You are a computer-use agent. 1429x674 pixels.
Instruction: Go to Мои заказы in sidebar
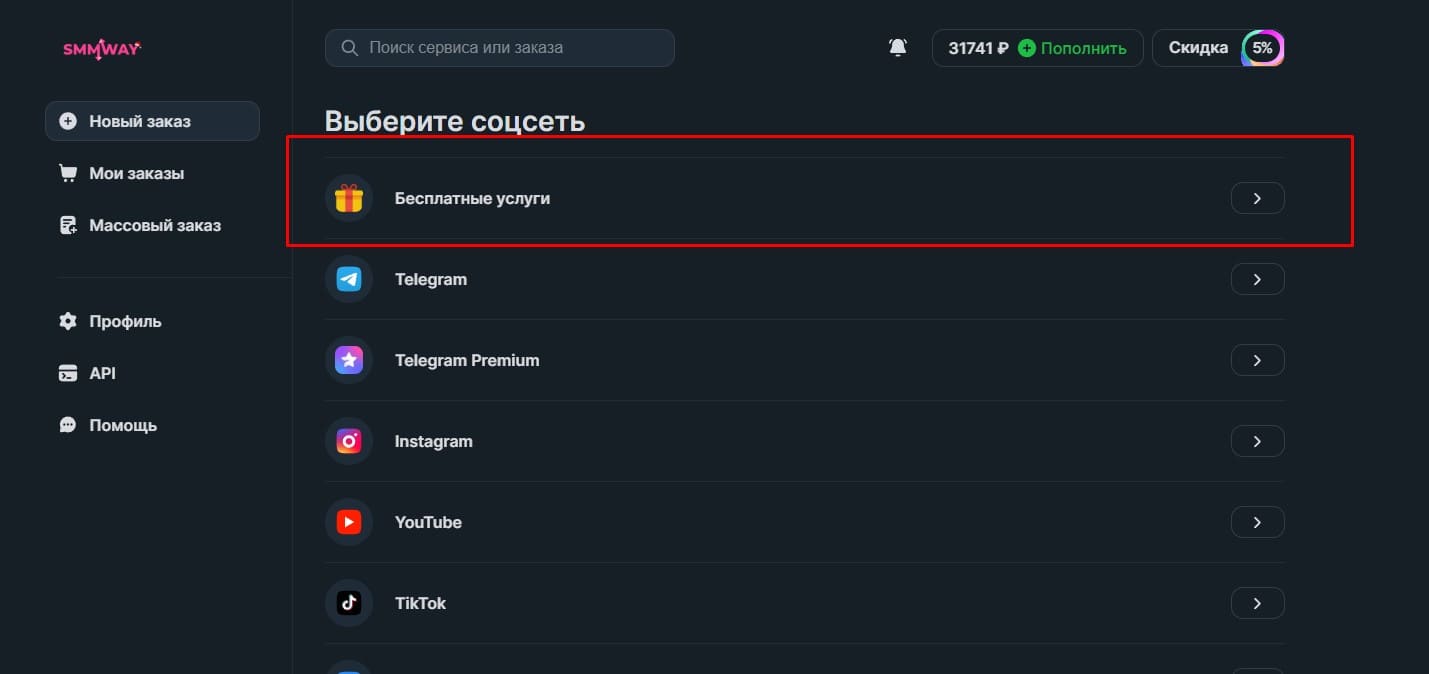pos(137,173)
